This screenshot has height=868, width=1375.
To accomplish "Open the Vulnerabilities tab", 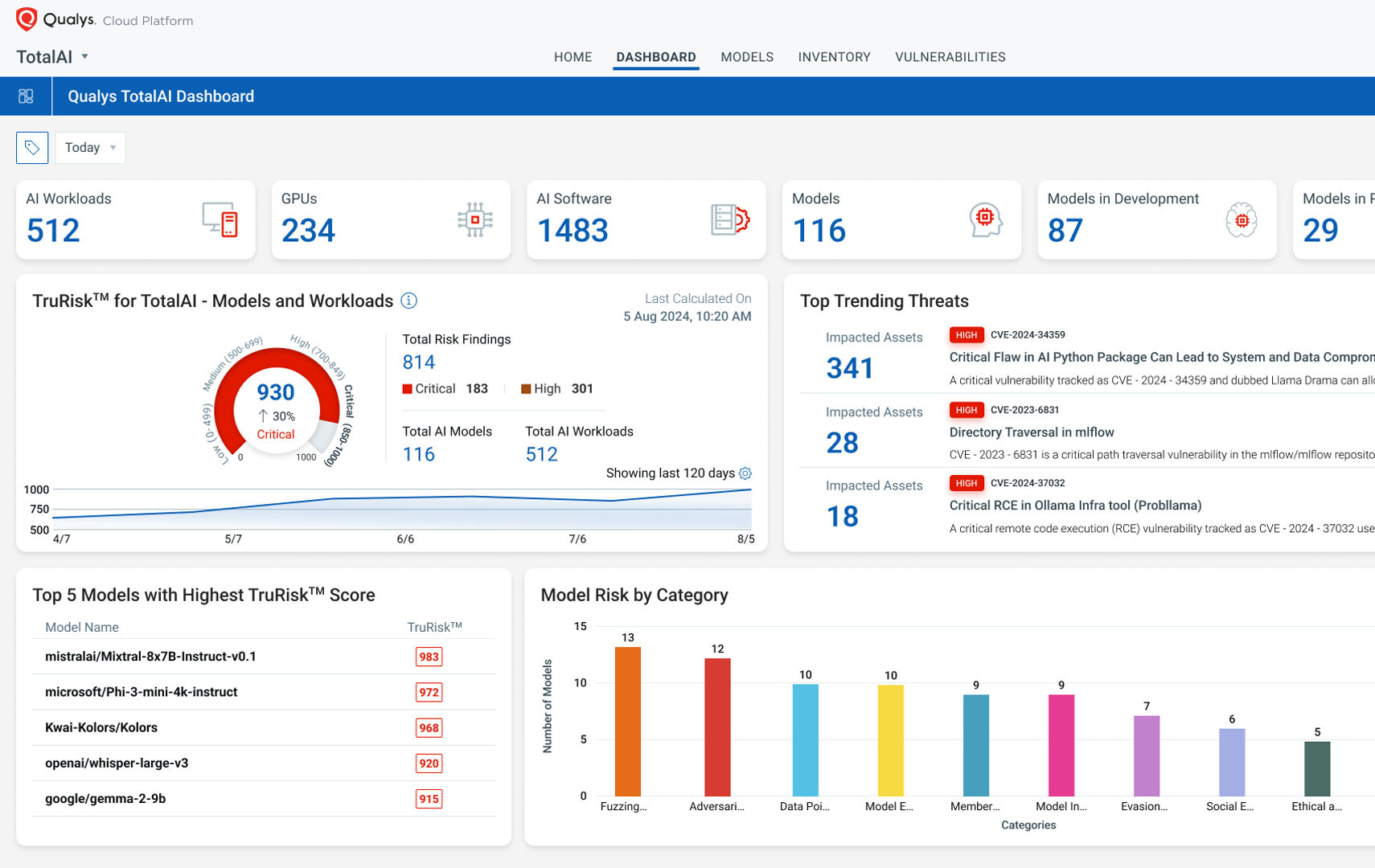I will (950, 57).
